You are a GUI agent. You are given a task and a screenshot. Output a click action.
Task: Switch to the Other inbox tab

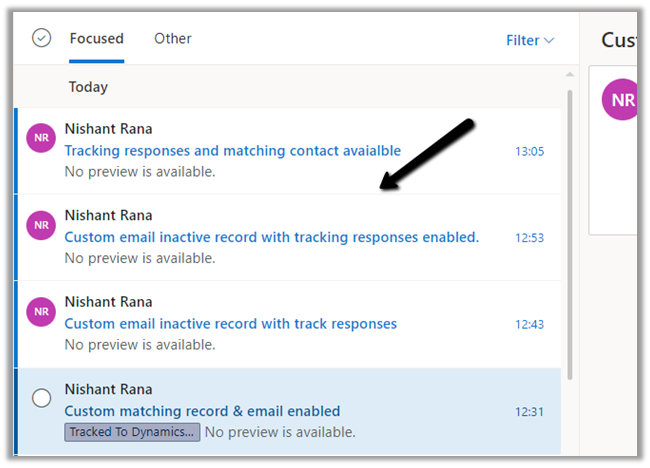pyautogui.click(x=172, y=39)
